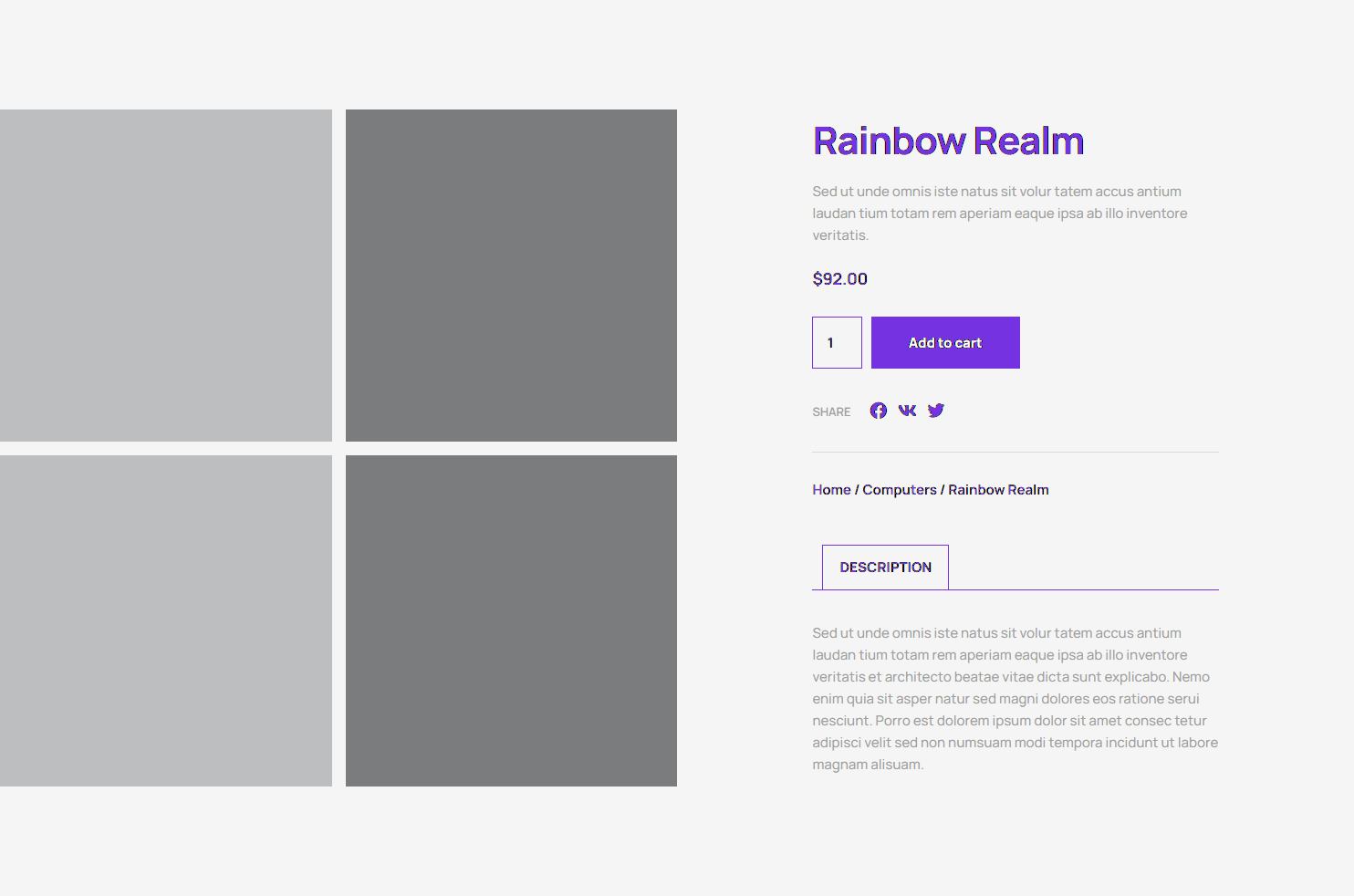Open the bottom-right product gallery image
This screenshot has height=896, width=1354.
pyautogui.click(x=511, y=620)
